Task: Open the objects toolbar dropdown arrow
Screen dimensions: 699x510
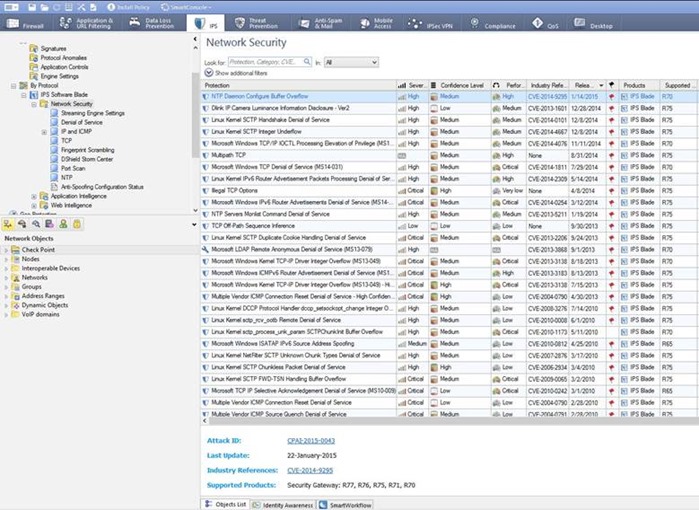Action: click(x=194, y=225)
